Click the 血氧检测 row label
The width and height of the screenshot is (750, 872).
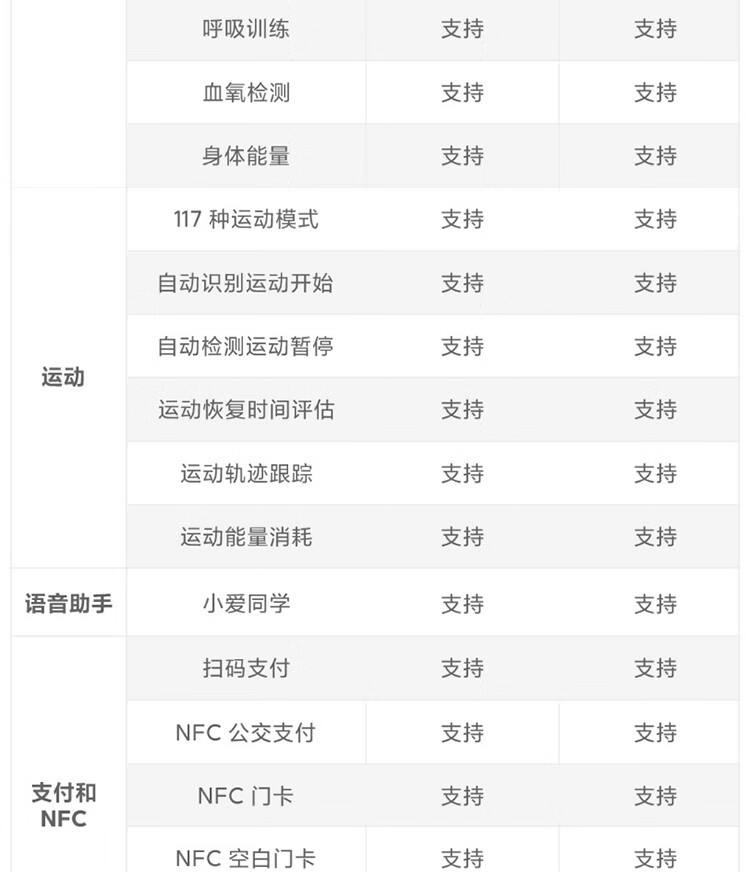pyautogui.click(x=246, y=92)
